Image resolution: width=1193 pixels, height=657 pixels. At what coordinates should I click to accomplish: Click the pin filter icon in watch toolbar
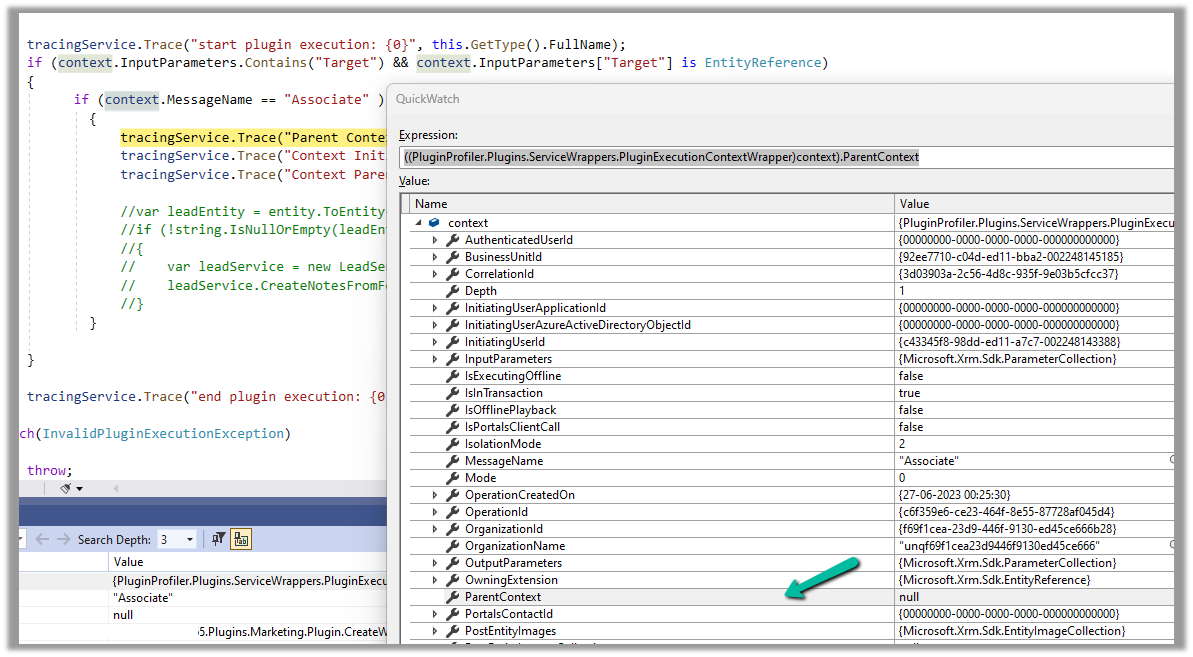218,539
